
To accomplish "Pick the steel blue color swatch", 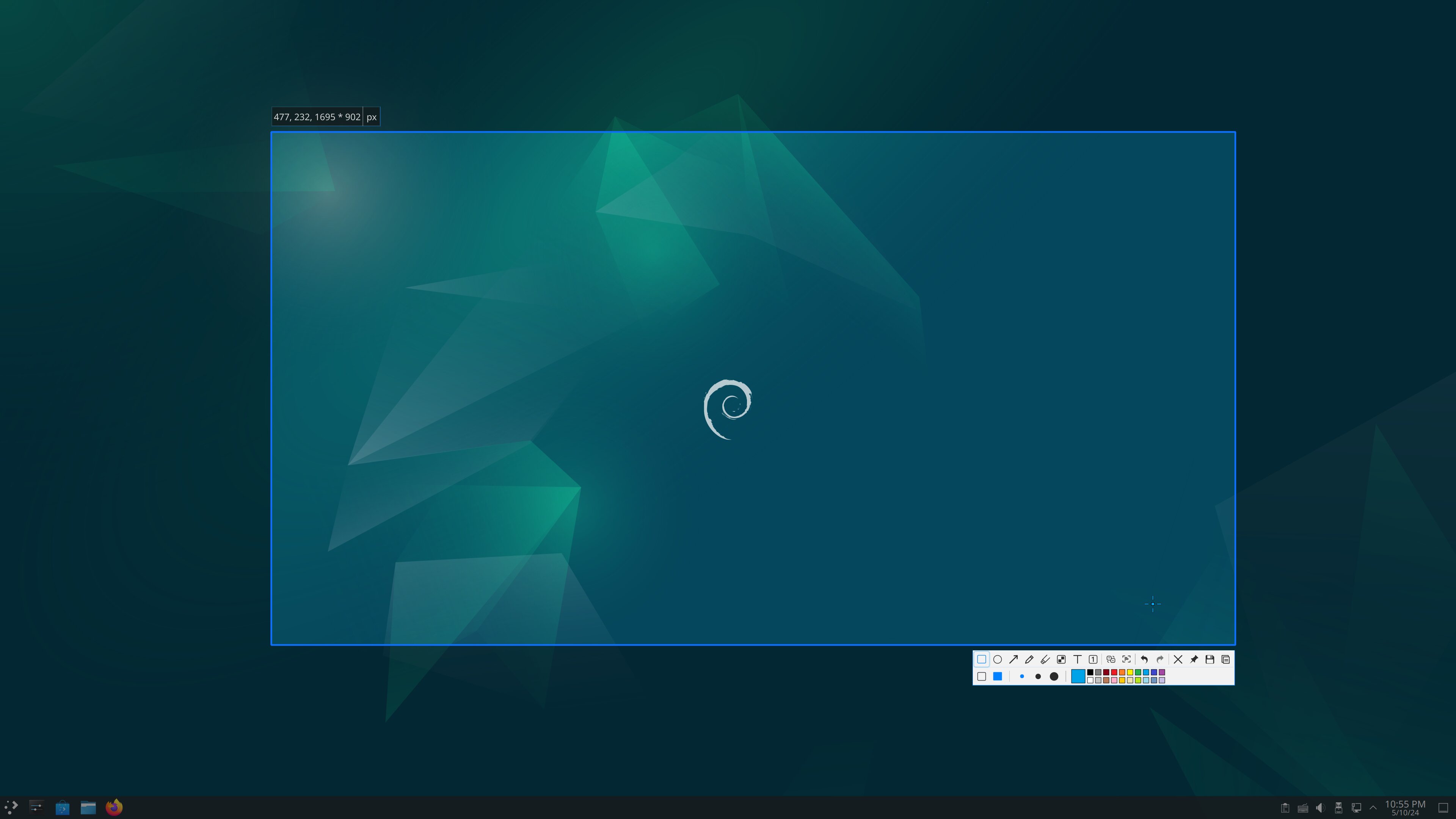I will (1154, 681).
